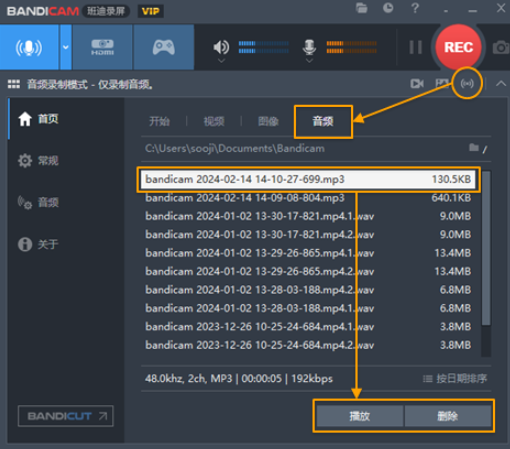Select file bandicam 2024-02-14 14-09-08-804.mp3
The height and width of the screenshot is (449, 510).
[308, 198]
